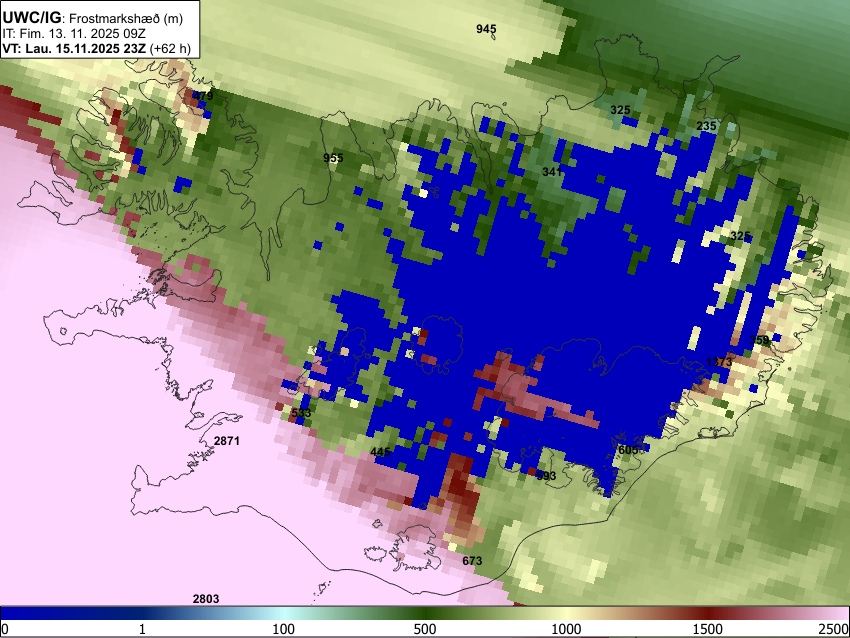
Task: Select the 479 station value in Westfjords
Action: (x=203, y=96)
